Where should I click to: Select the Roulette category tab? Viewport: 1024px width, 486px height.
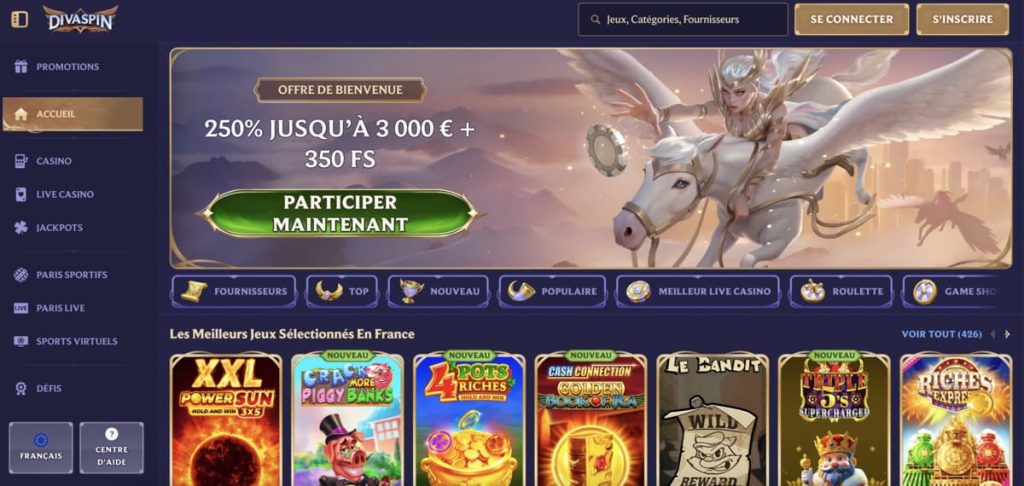click(x=841, y=291)
